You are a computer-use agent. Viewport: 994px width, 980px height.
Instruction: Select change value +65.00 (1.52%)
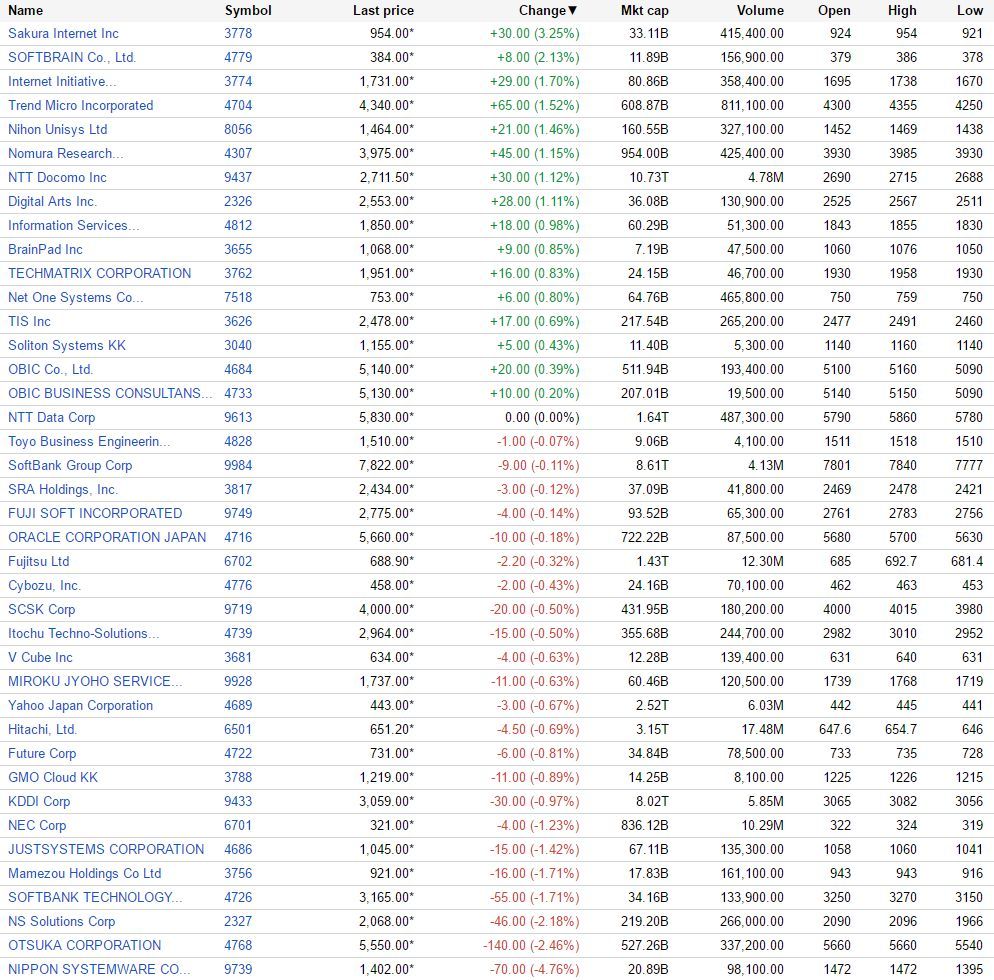tap(534, 106)
